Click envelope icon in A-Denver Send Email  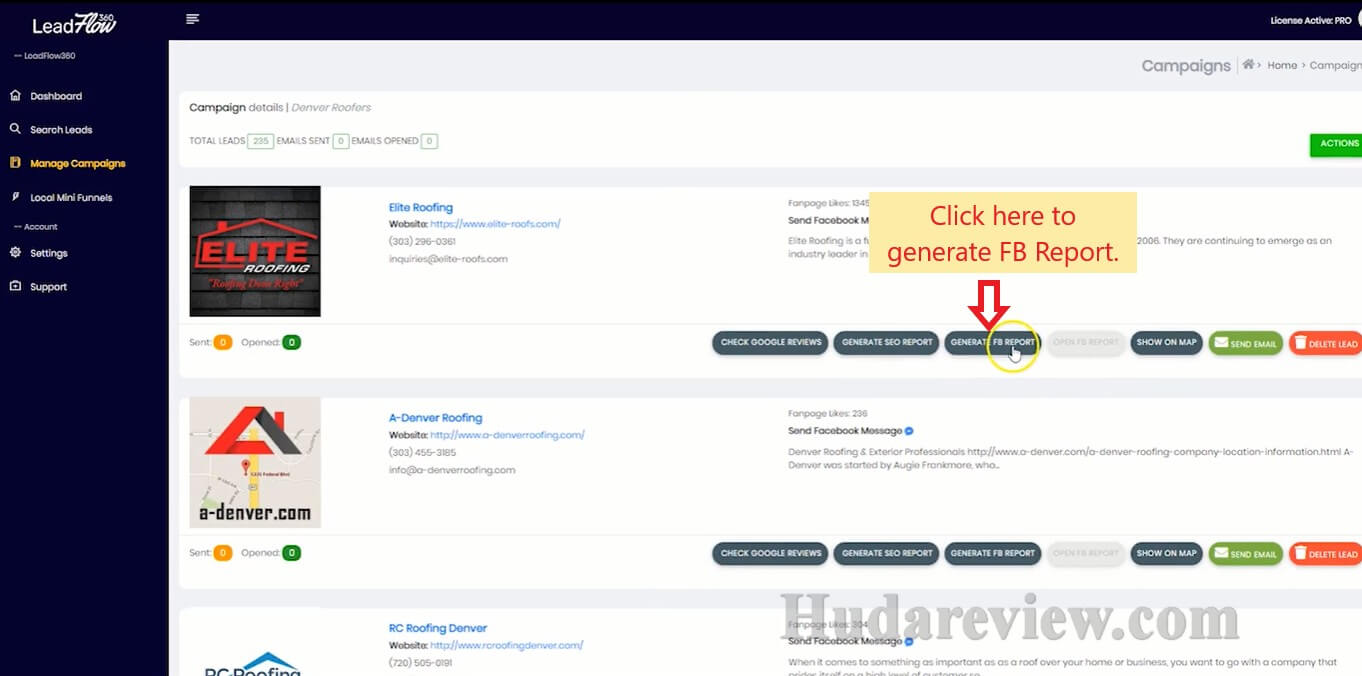tap(1221, 554)
